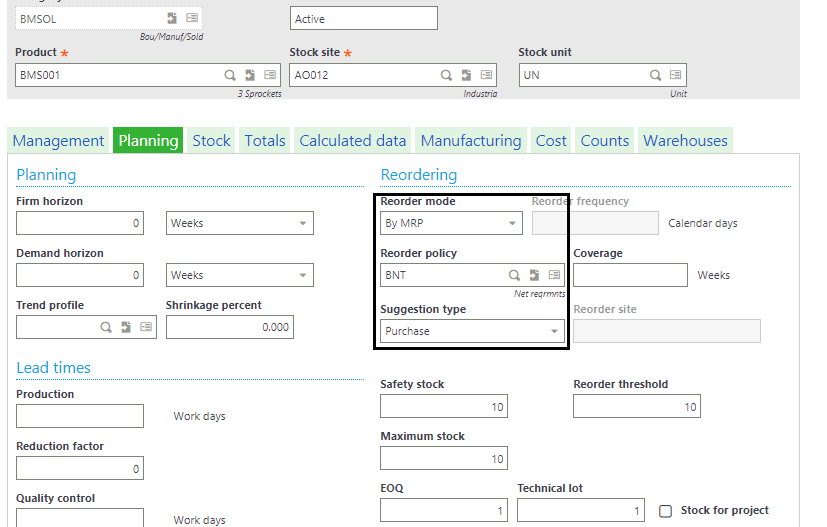This screenshot has width=827, height=527.
Task: Click into the Safety stock input field
Action: point(444,406)
